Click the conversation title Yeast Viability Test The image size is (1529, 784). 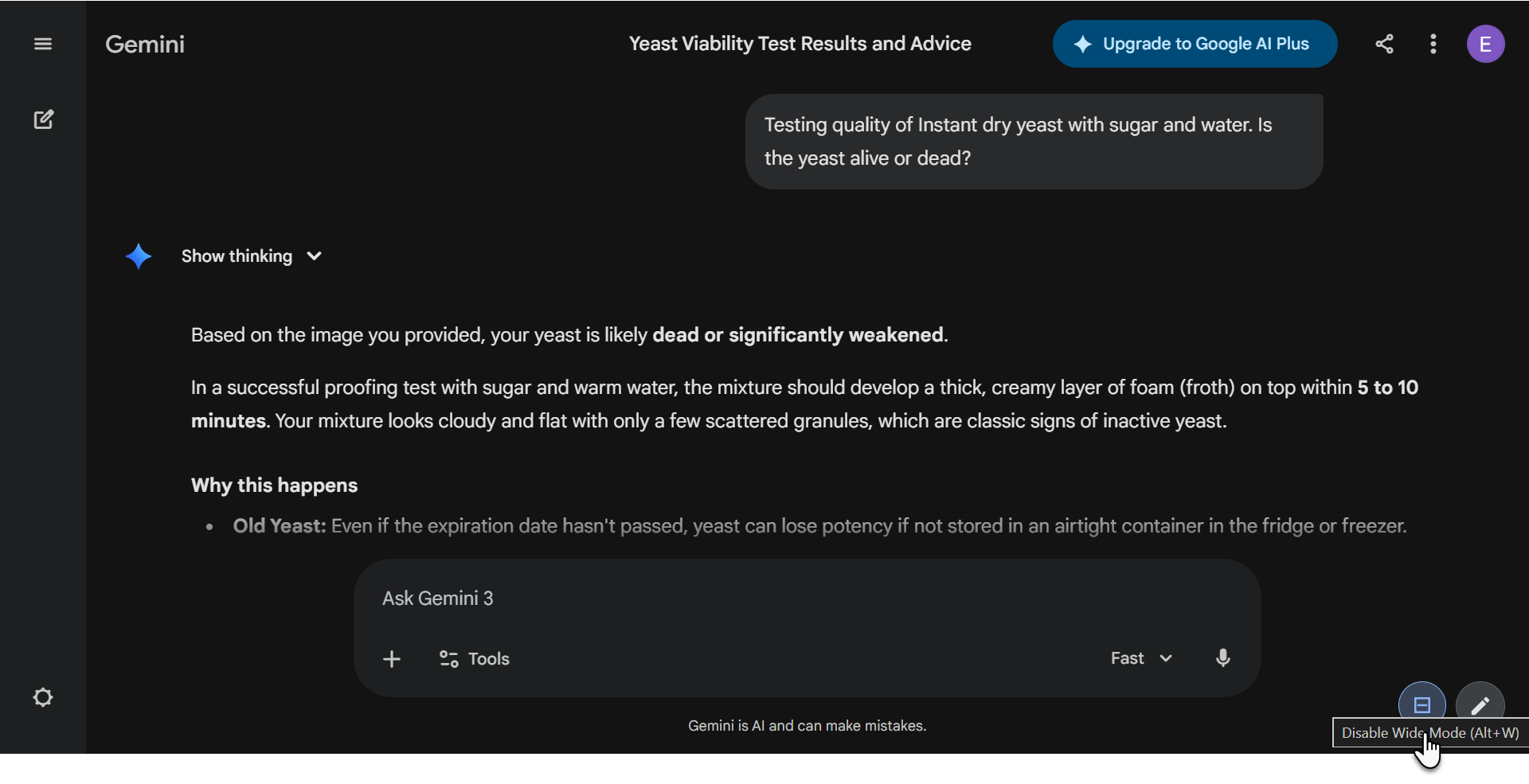coord(800,44)
